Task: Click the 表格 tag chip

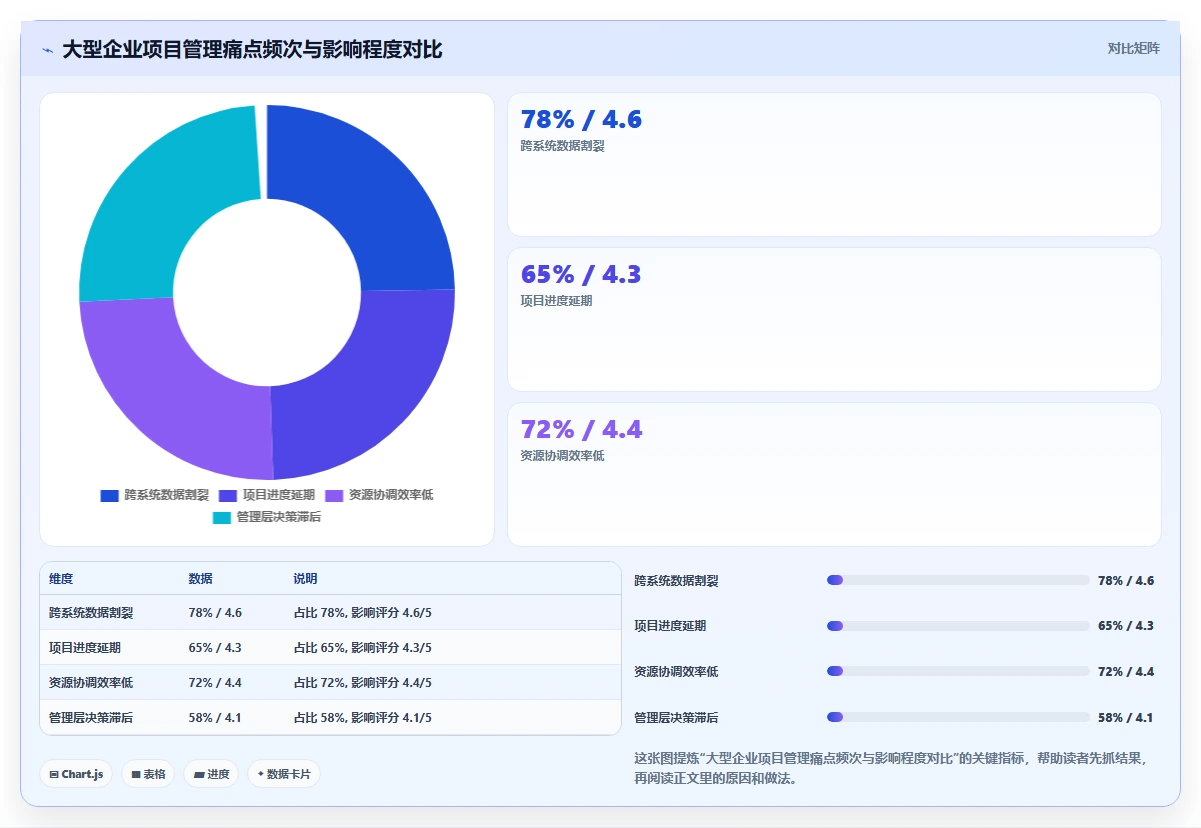Action: tap(148, 774)
